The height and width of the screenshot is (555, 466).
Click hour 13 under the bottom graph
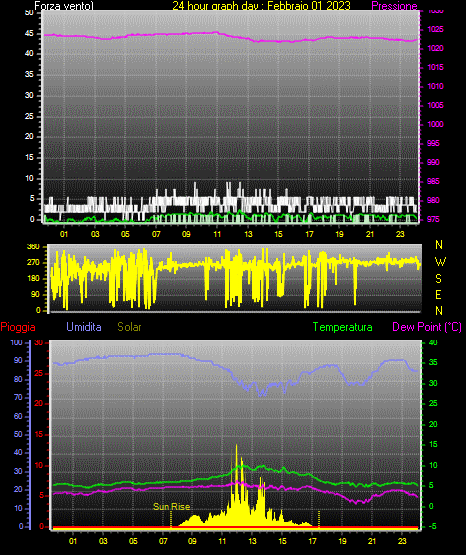pyautogui.click(x=252, y=541)
